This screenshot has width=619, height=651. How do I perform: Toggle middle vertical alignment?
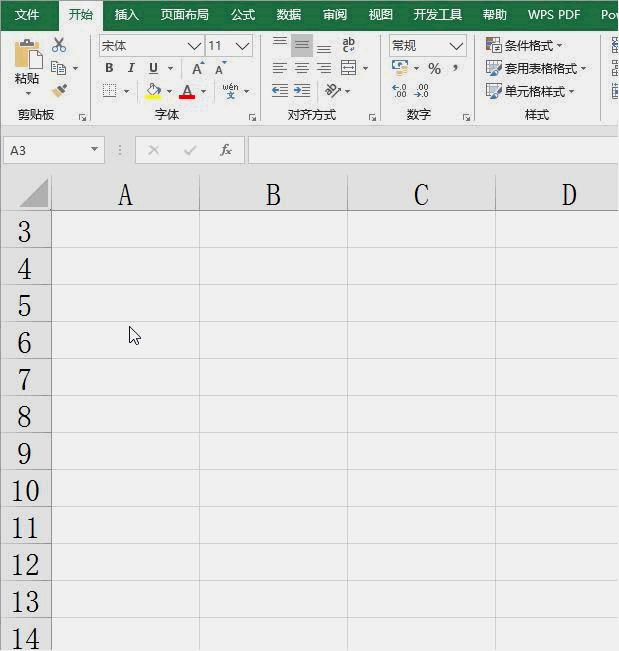[301, 46]
